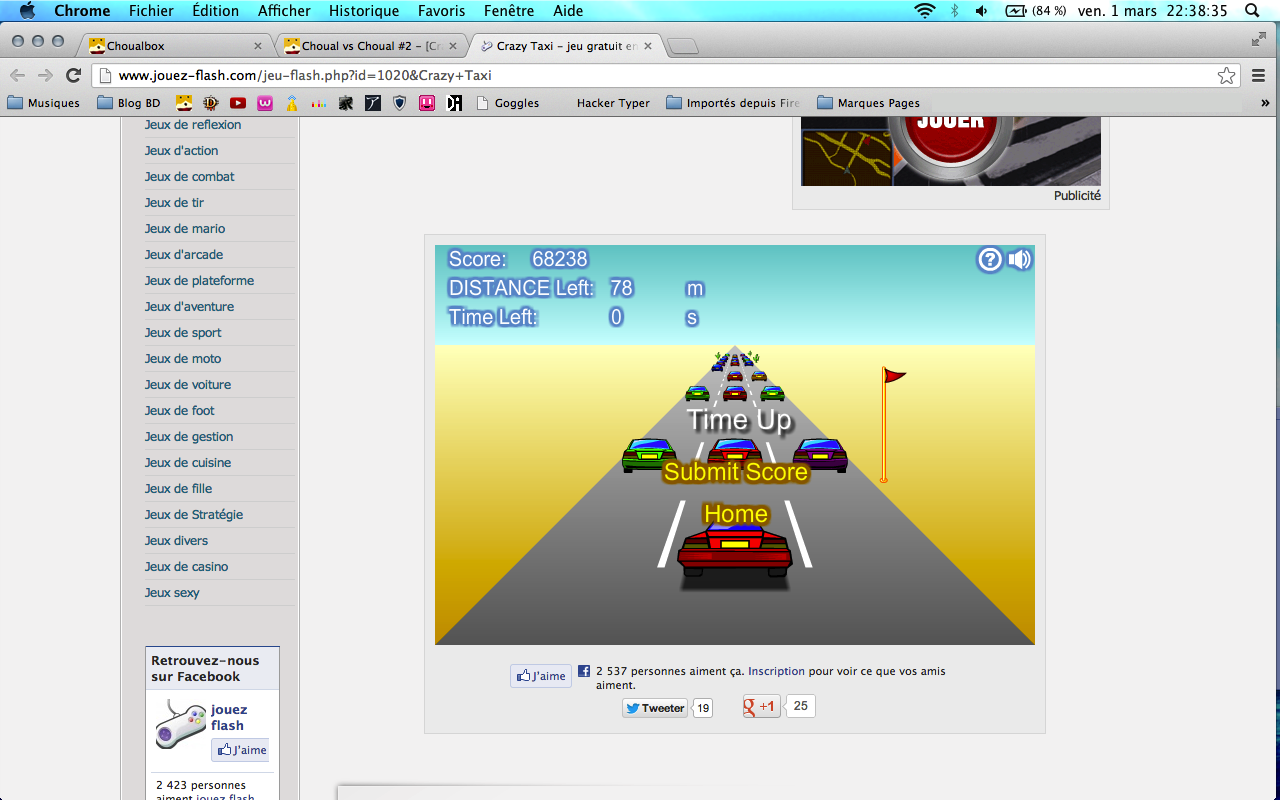Click the YouTube bookmark icon

(238, 103)
